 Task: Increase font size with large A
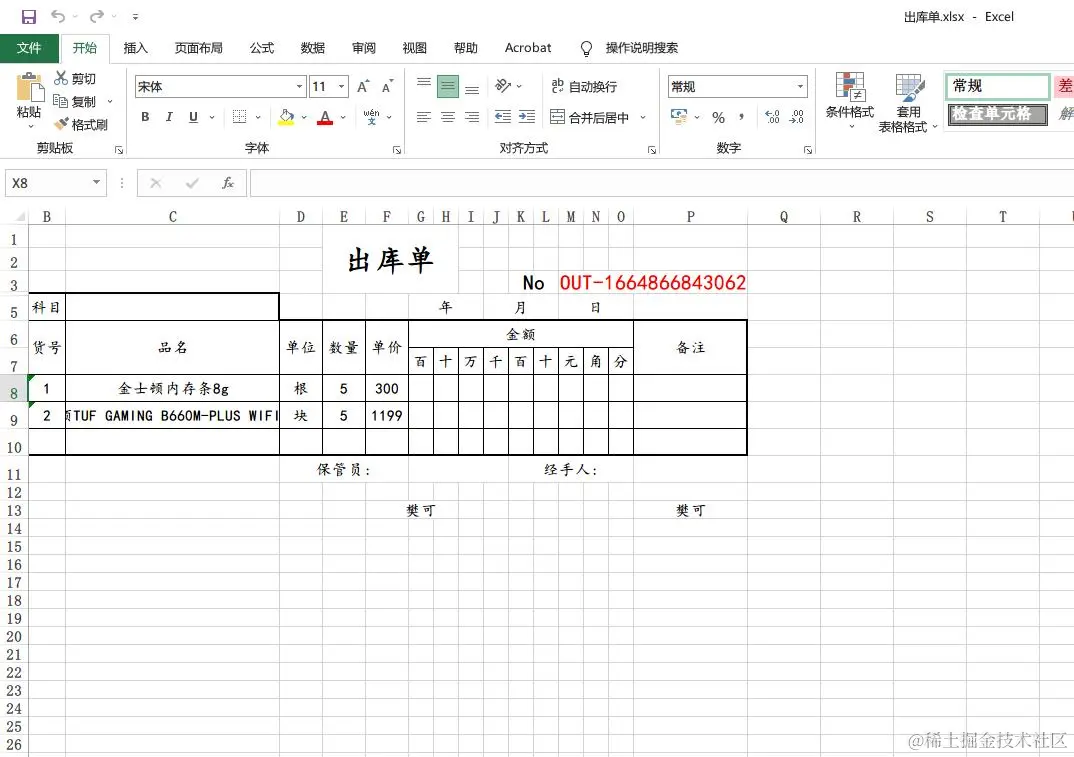[363, 86]
